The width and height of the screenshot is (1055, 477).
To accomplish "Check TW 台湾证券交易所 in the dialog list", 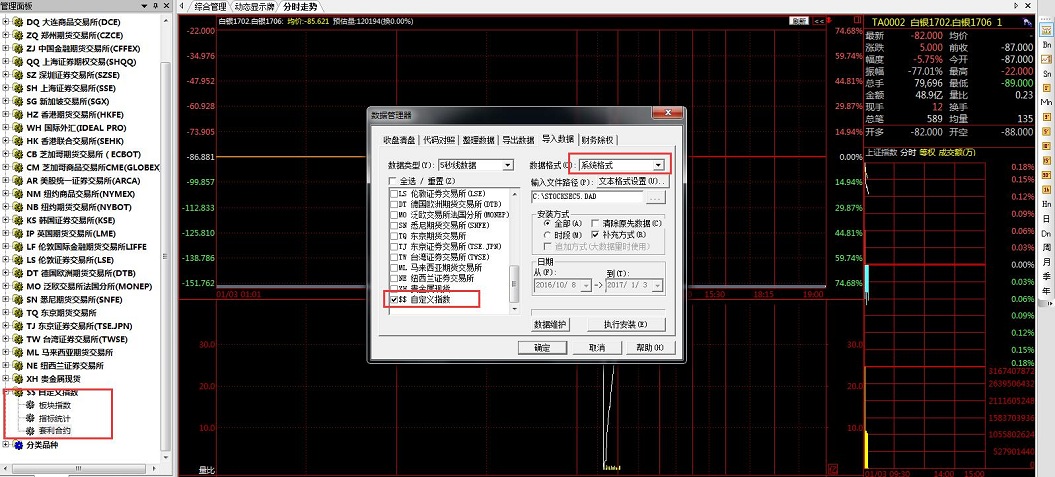I will (394, 257).
